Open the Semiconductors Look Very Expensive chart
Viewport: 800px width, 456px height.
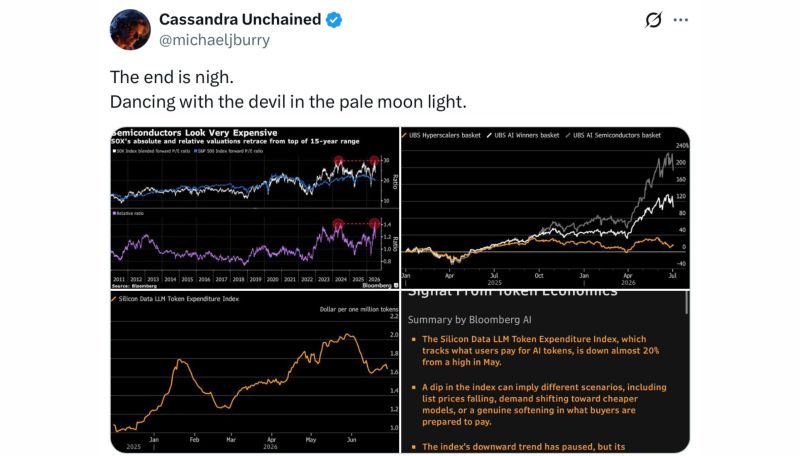click(x=255, y=208)
